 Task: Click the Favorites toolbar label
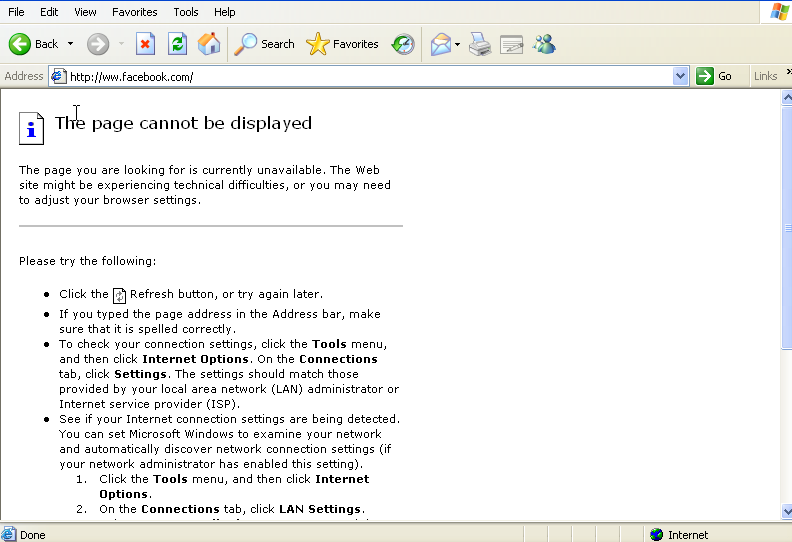356,44
